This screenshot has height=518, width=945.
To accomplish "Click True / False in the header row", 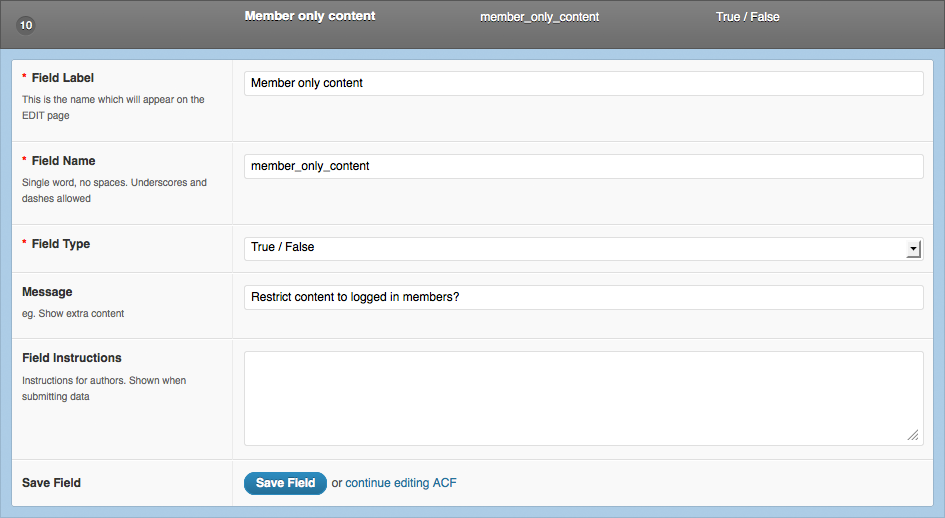I will tap(747, 17).
